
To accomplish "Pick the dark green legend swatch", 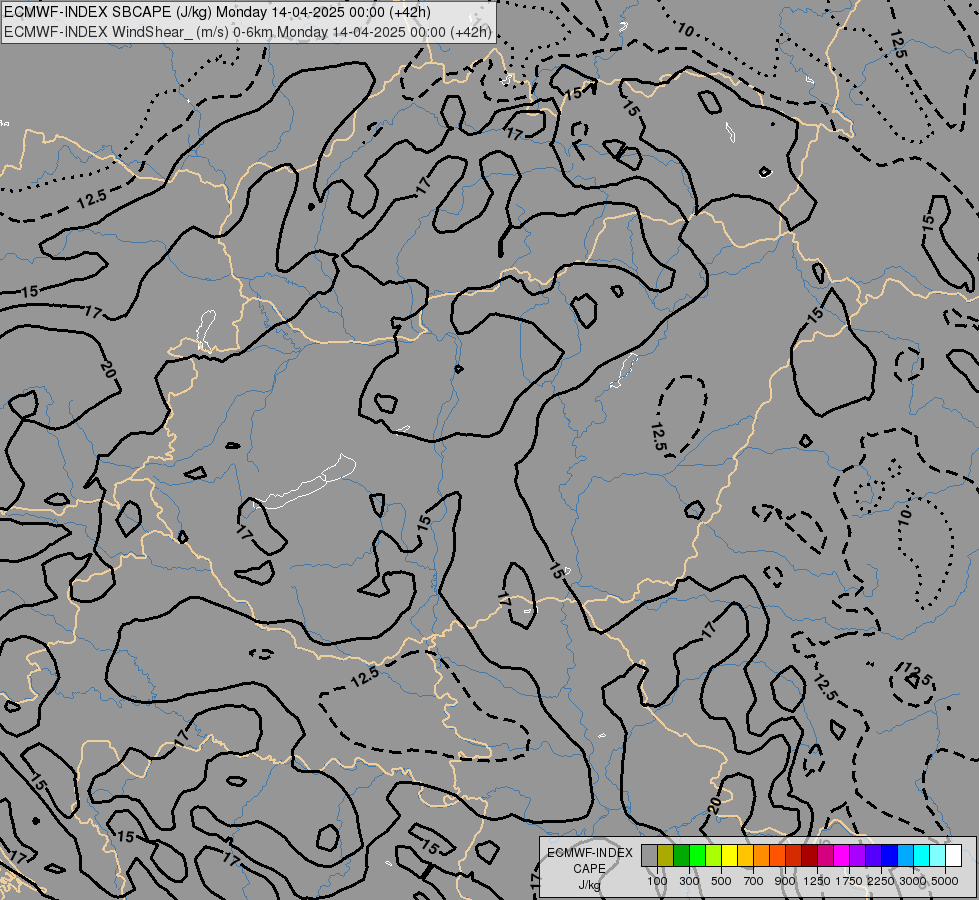I will [x=682, y=856].
